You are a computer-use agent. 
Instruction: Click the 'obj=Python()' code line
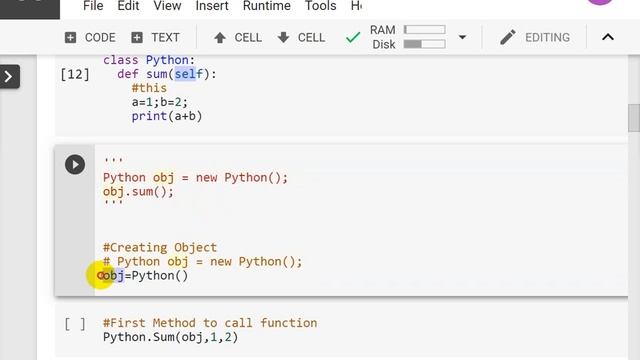click(x=145, y=276)
